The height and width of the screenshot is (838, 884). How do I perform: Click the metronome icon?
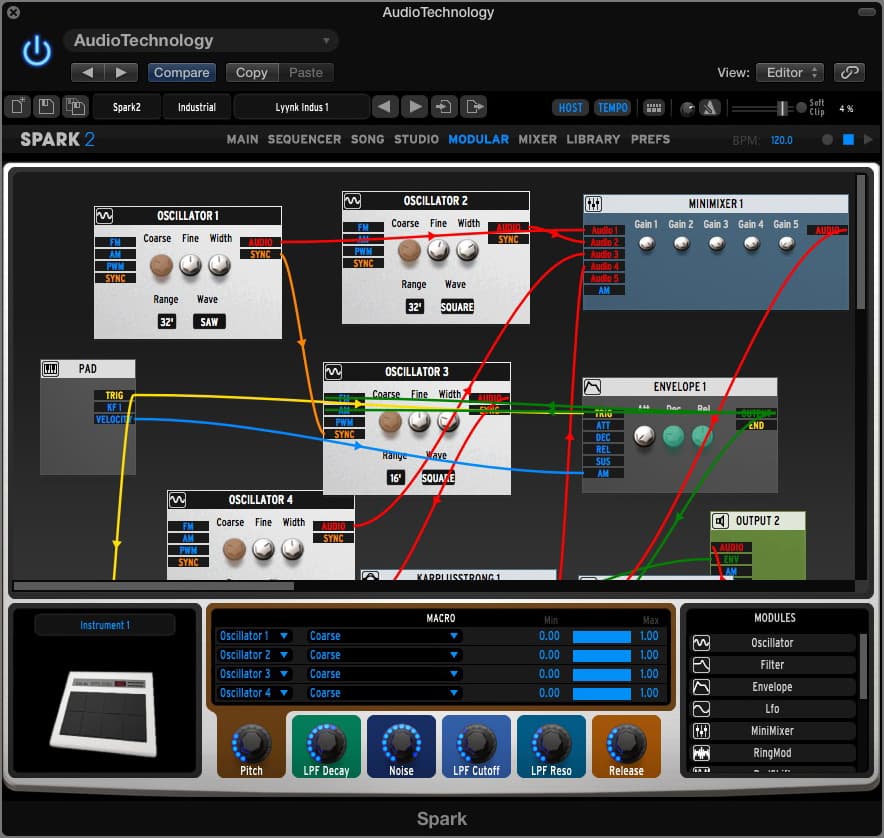click(x=710, y=107)
